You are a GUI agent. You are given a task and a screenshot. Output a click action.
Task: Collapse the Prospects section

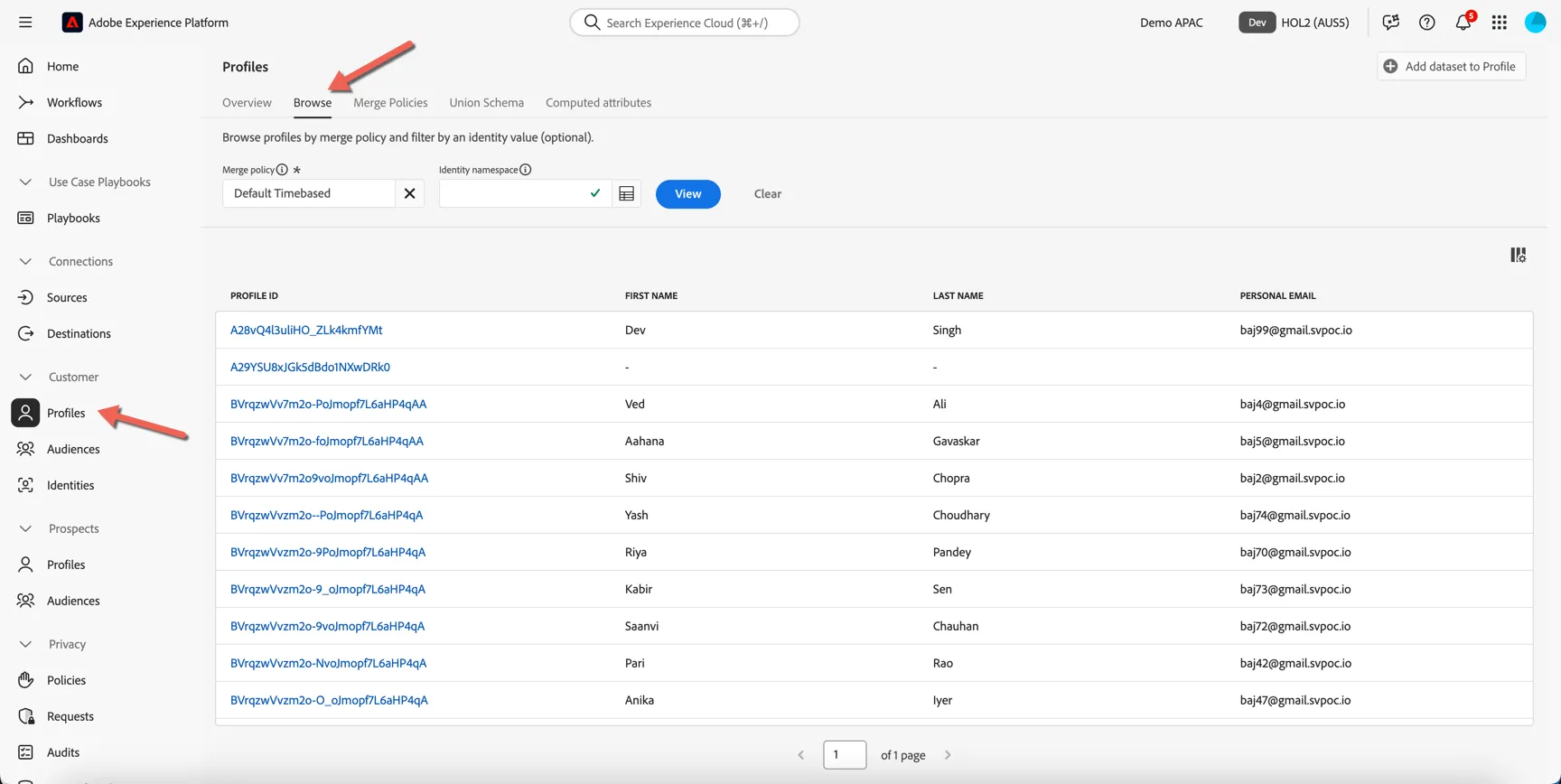point(25,528)
